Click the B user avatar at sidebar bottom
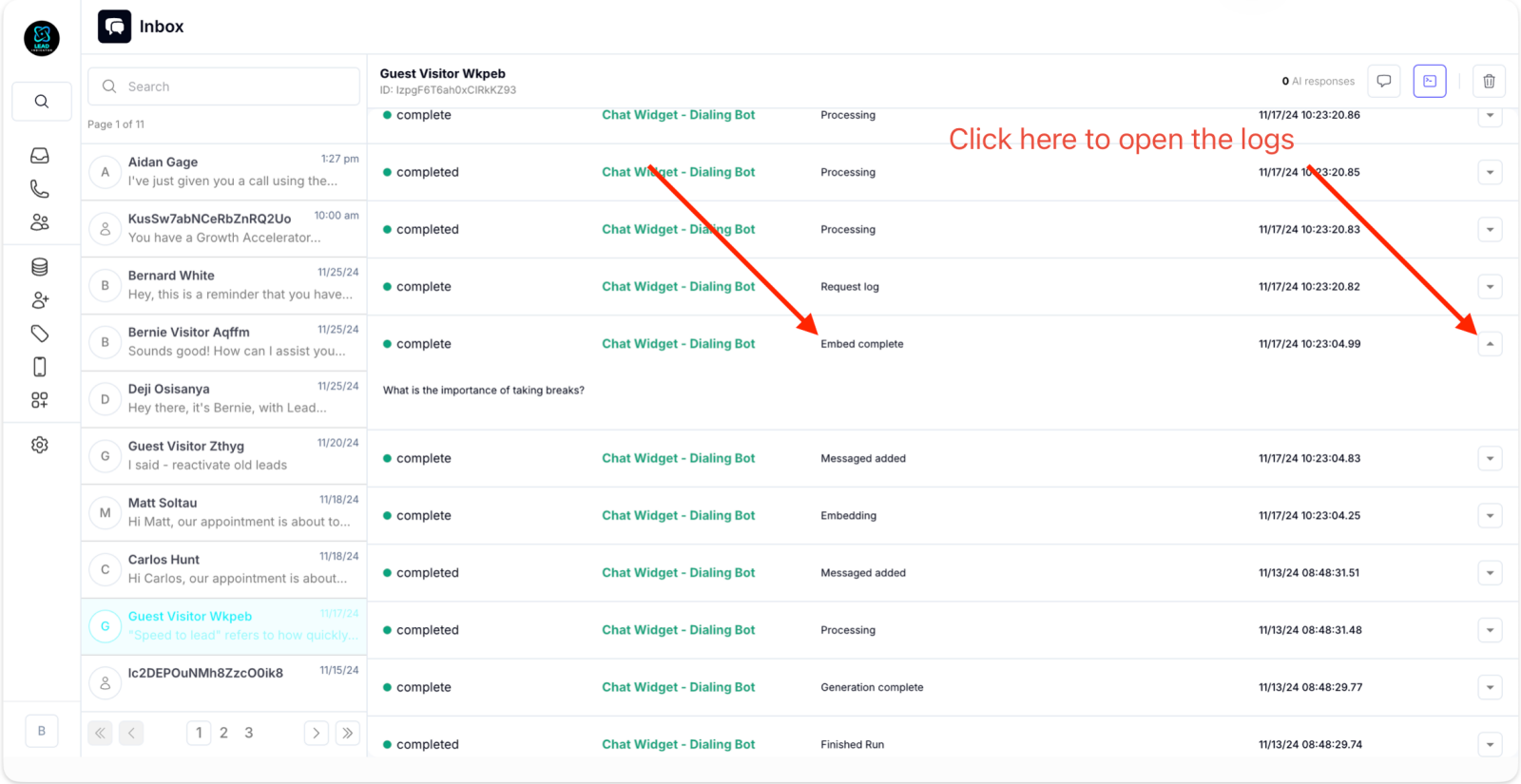This screenshot has width=1521, height=784. (x=42, y=731)
